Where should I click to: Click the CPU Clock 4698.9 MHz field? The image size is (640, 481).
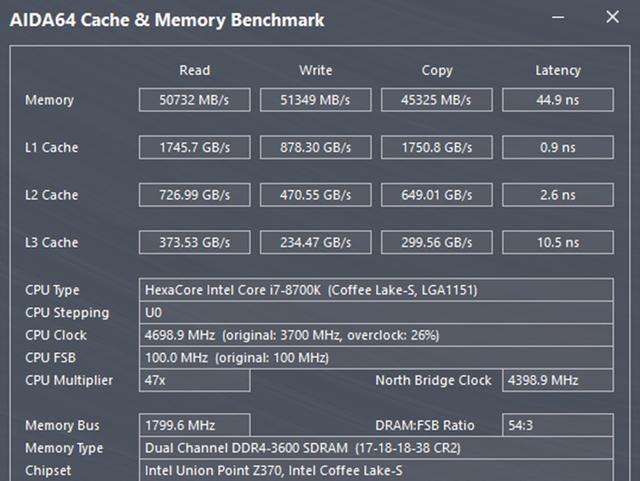pyautogui.click(x=377, y=335)
